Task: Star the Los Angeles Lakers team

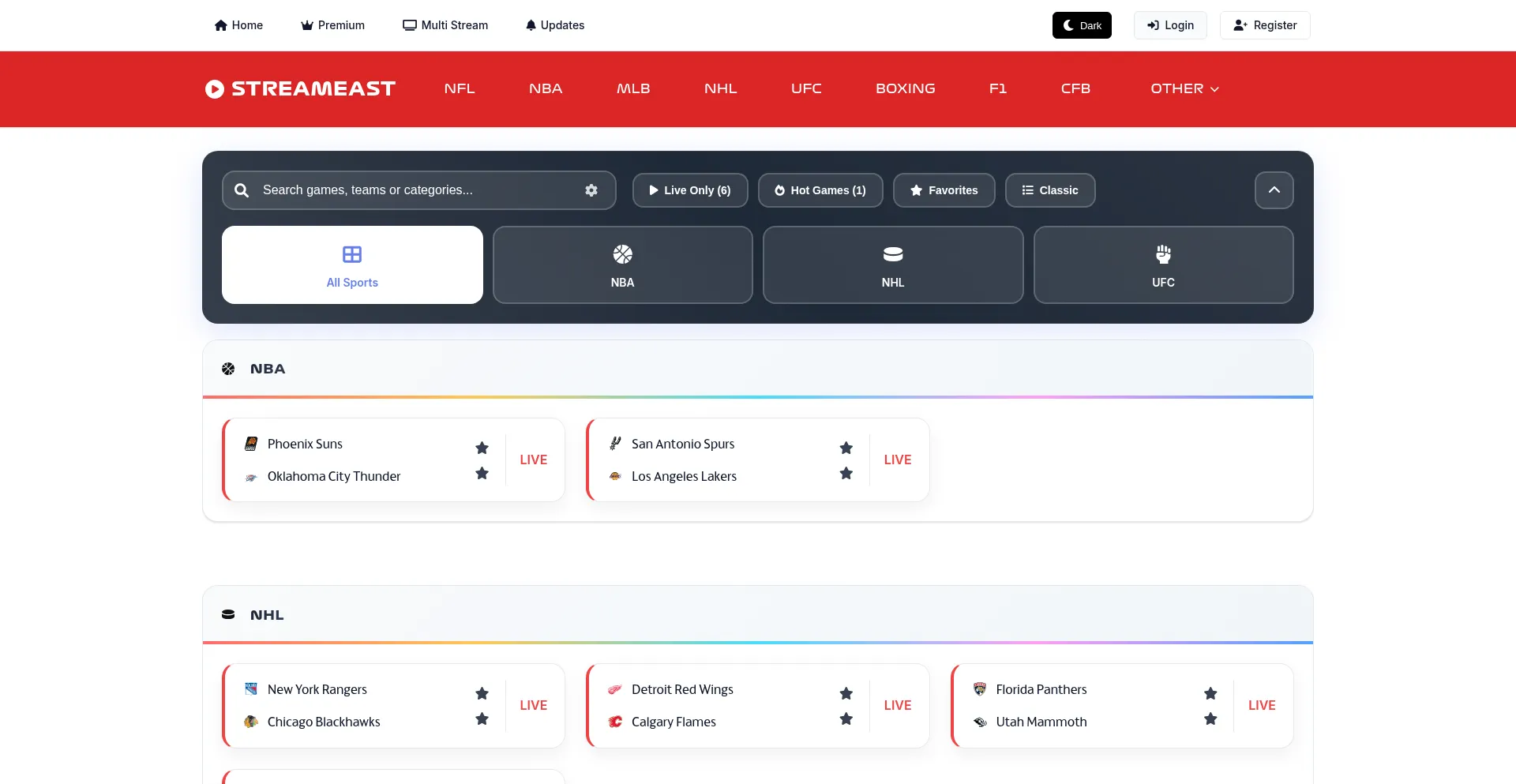Action: coord(846,473)
